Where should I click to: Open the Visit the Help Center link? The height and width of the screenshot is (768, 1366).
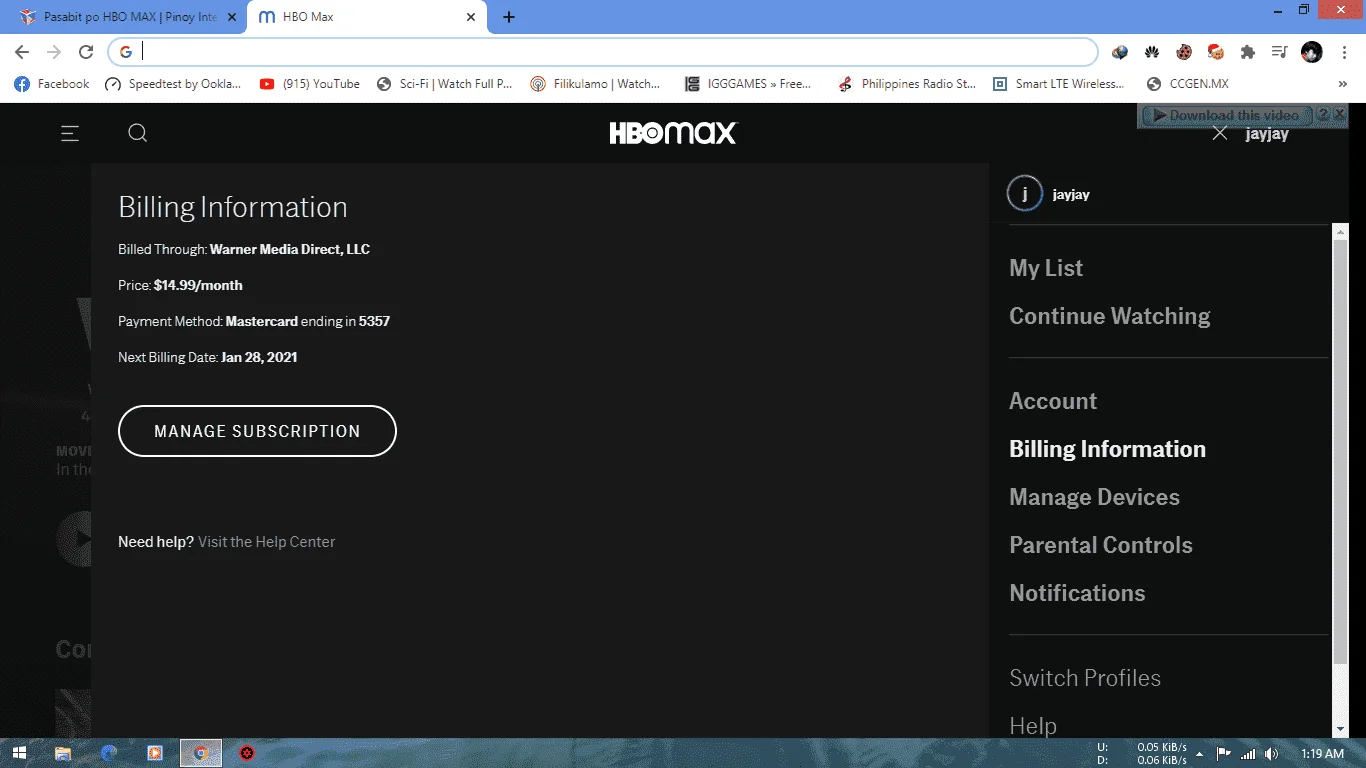266,542
